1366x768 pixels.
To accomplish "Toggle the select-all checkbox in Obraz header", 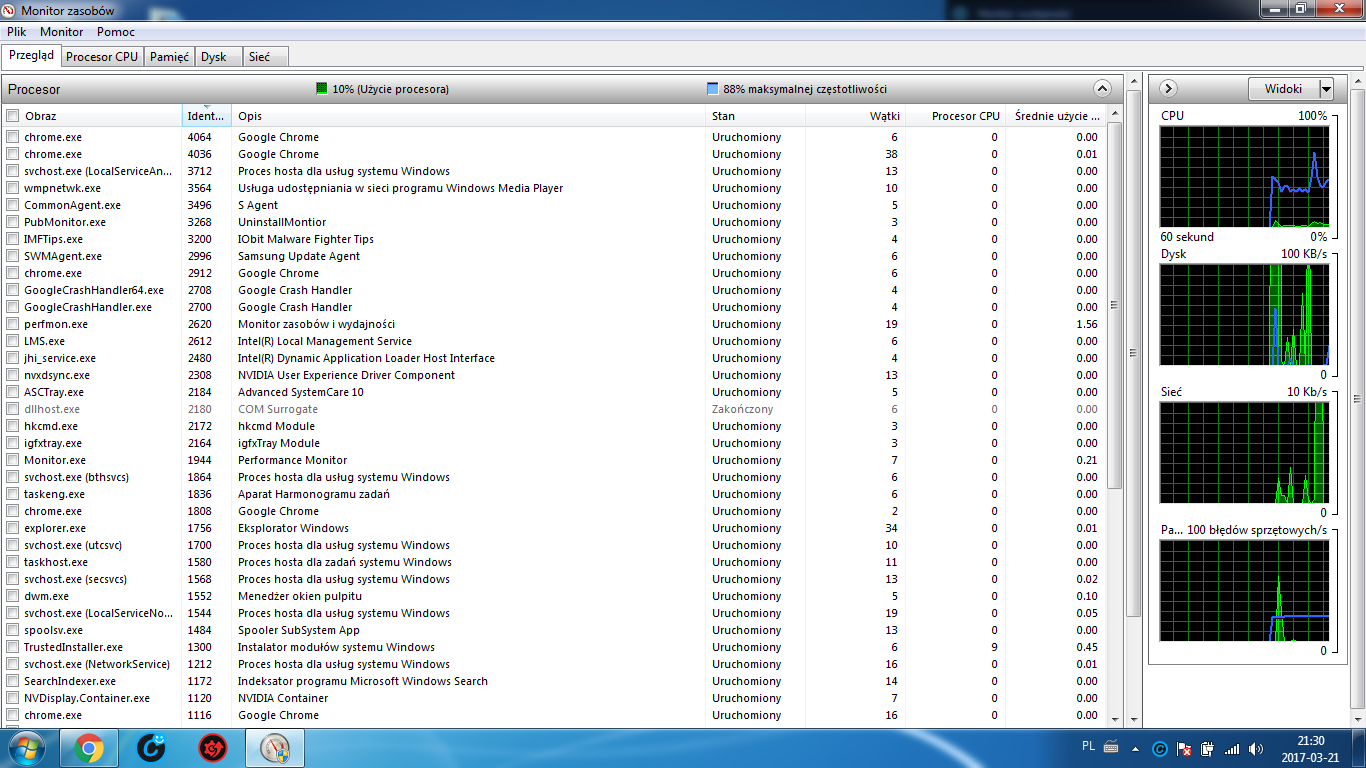I will point(12,116).
